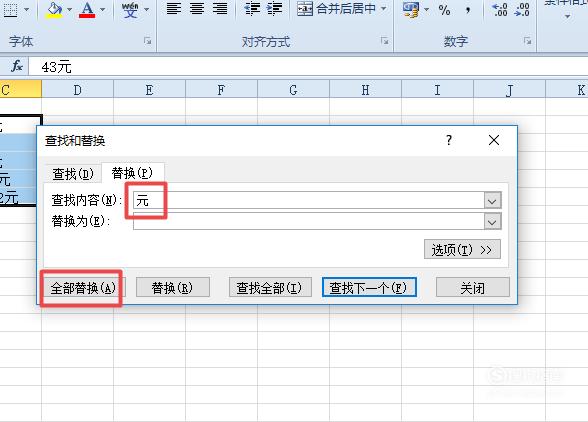Select column H header
The image size is (588, 422).
click(x=365, y=90)
